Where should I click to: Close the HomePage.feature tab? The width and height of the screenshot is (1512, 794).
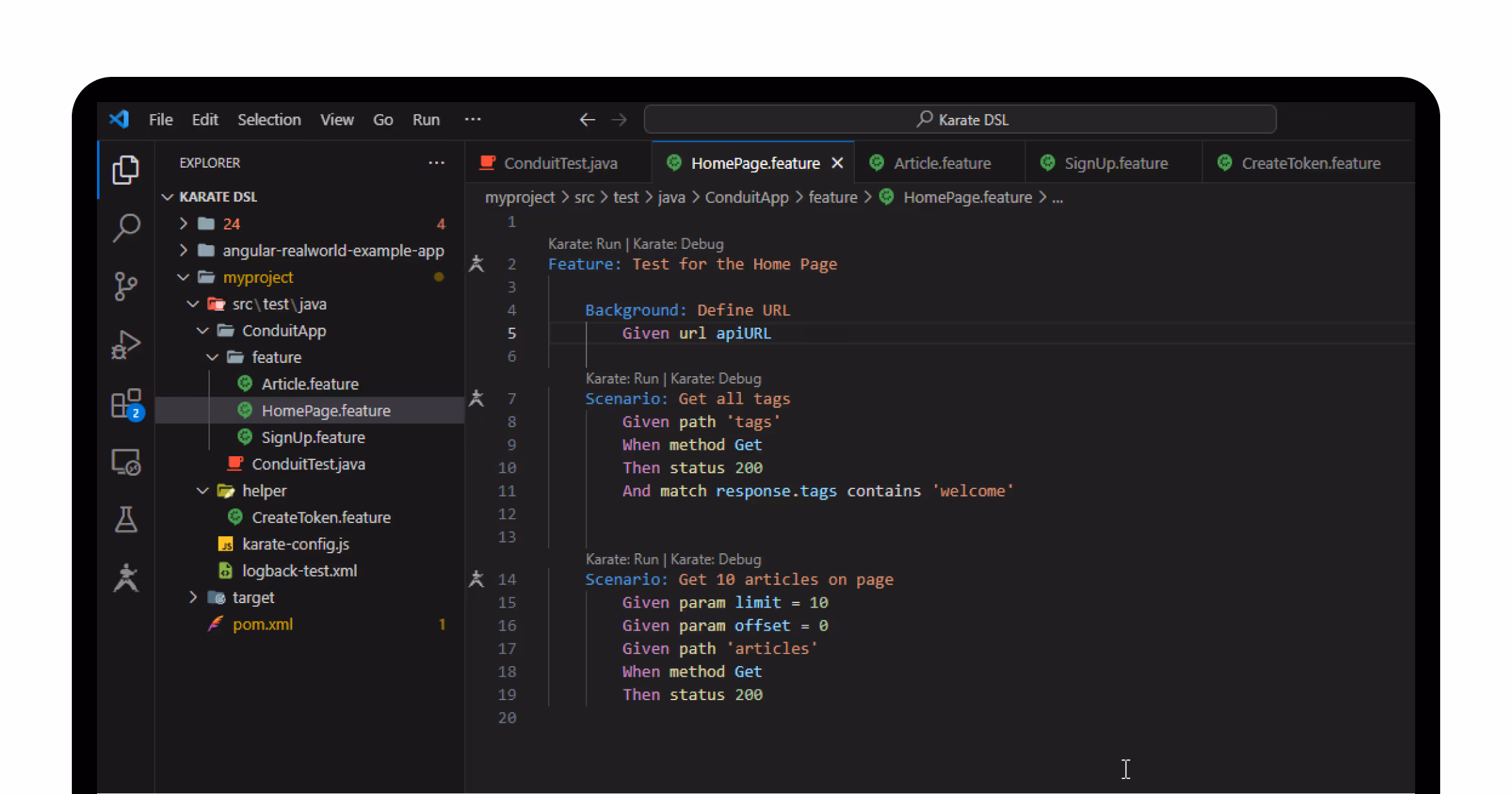[x=837, y=163]
